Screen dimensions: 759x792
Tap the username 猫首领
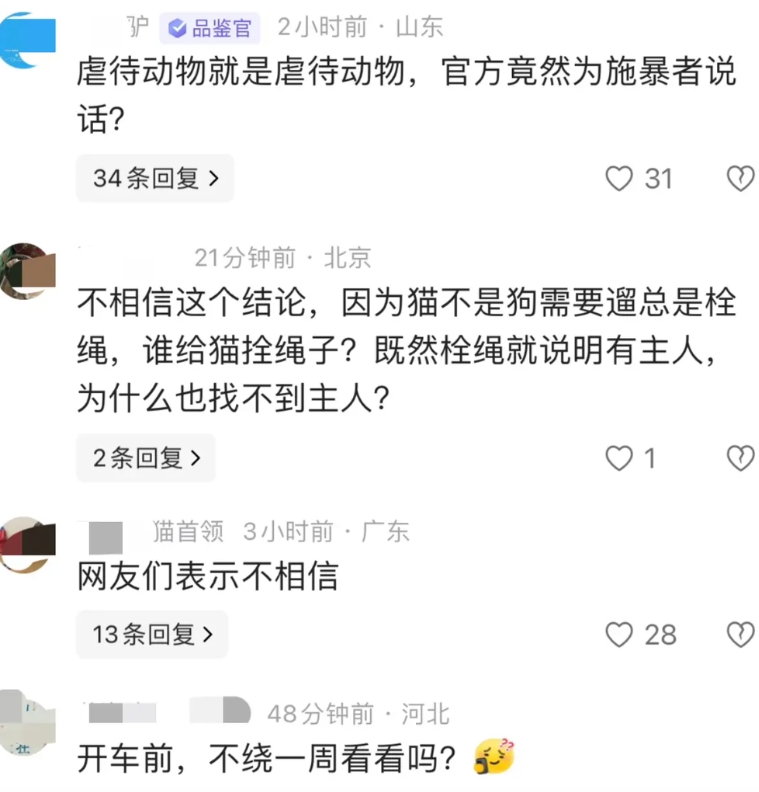point(188,532)
